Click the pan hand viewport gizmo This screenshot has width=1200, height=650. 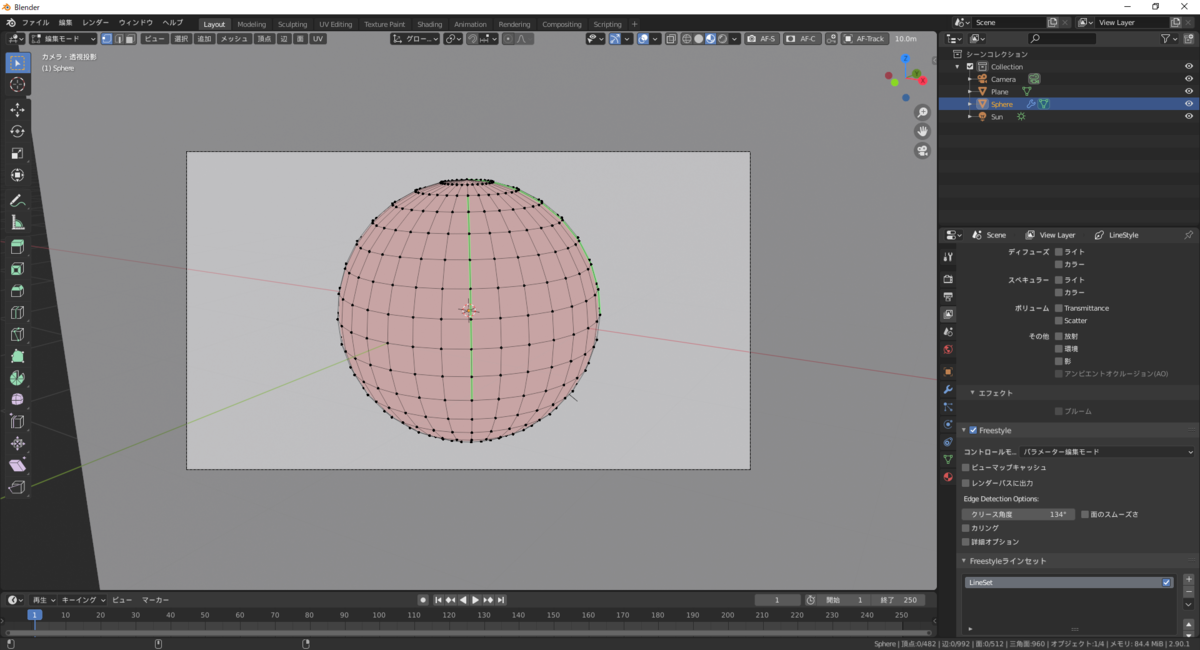point(922,131)
